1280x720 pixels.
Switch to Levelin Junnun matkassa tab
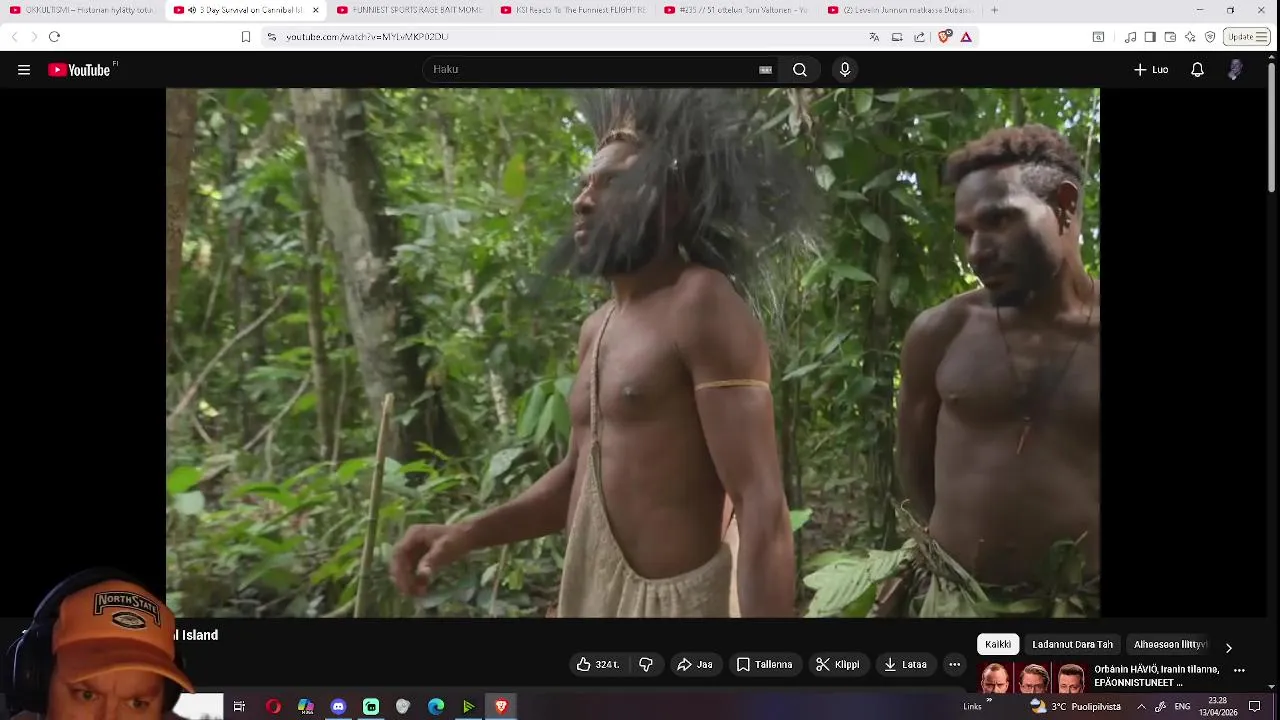click(902, 10)
